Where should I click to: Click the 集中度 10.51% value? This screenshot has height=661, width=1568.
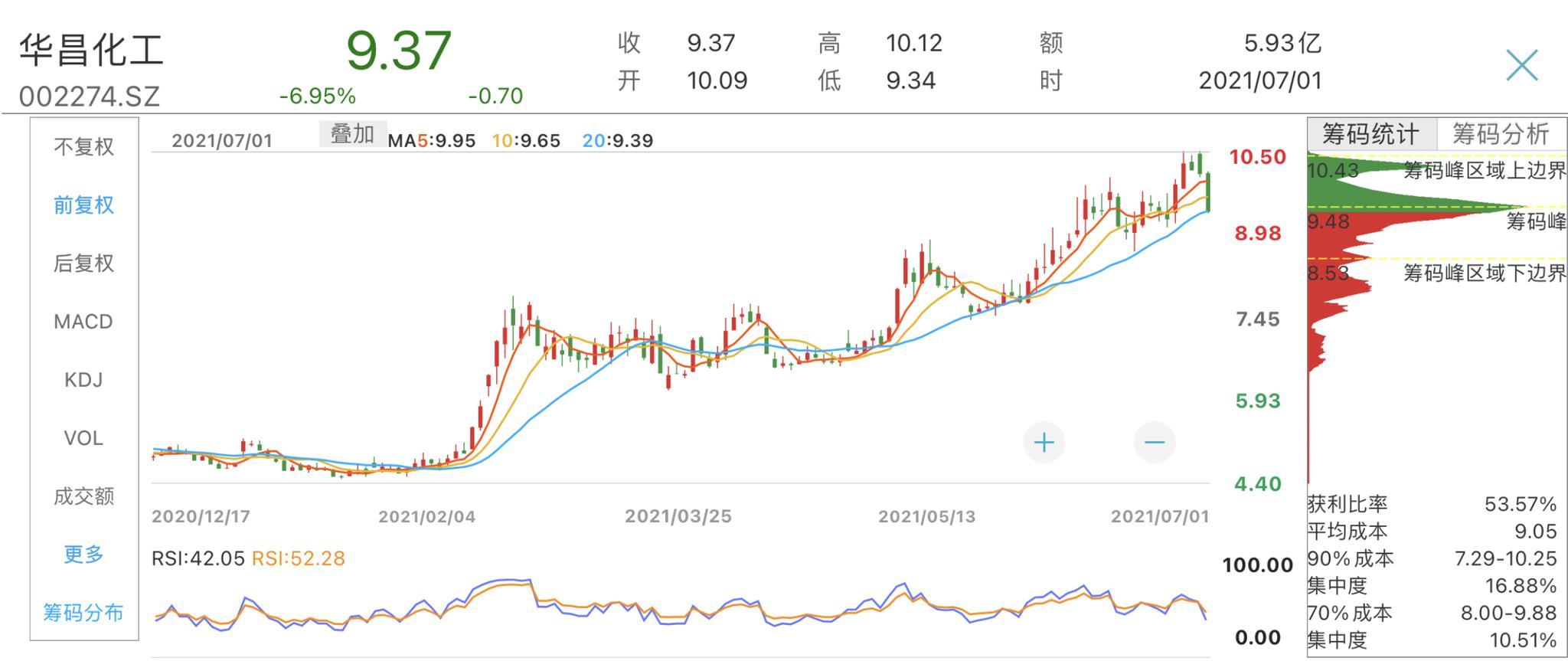click(1523, 640)
